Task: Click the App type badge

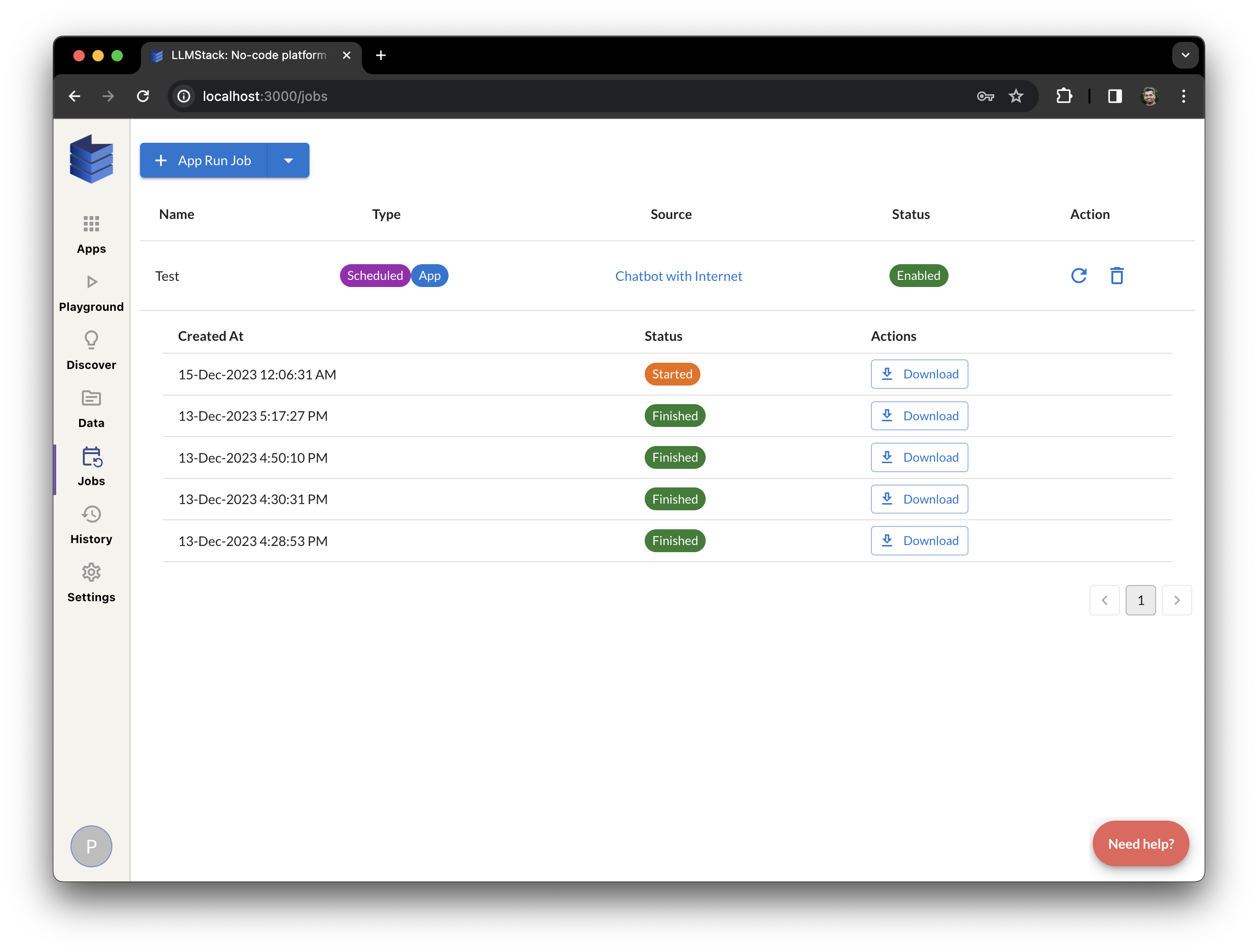Action: 429,275
